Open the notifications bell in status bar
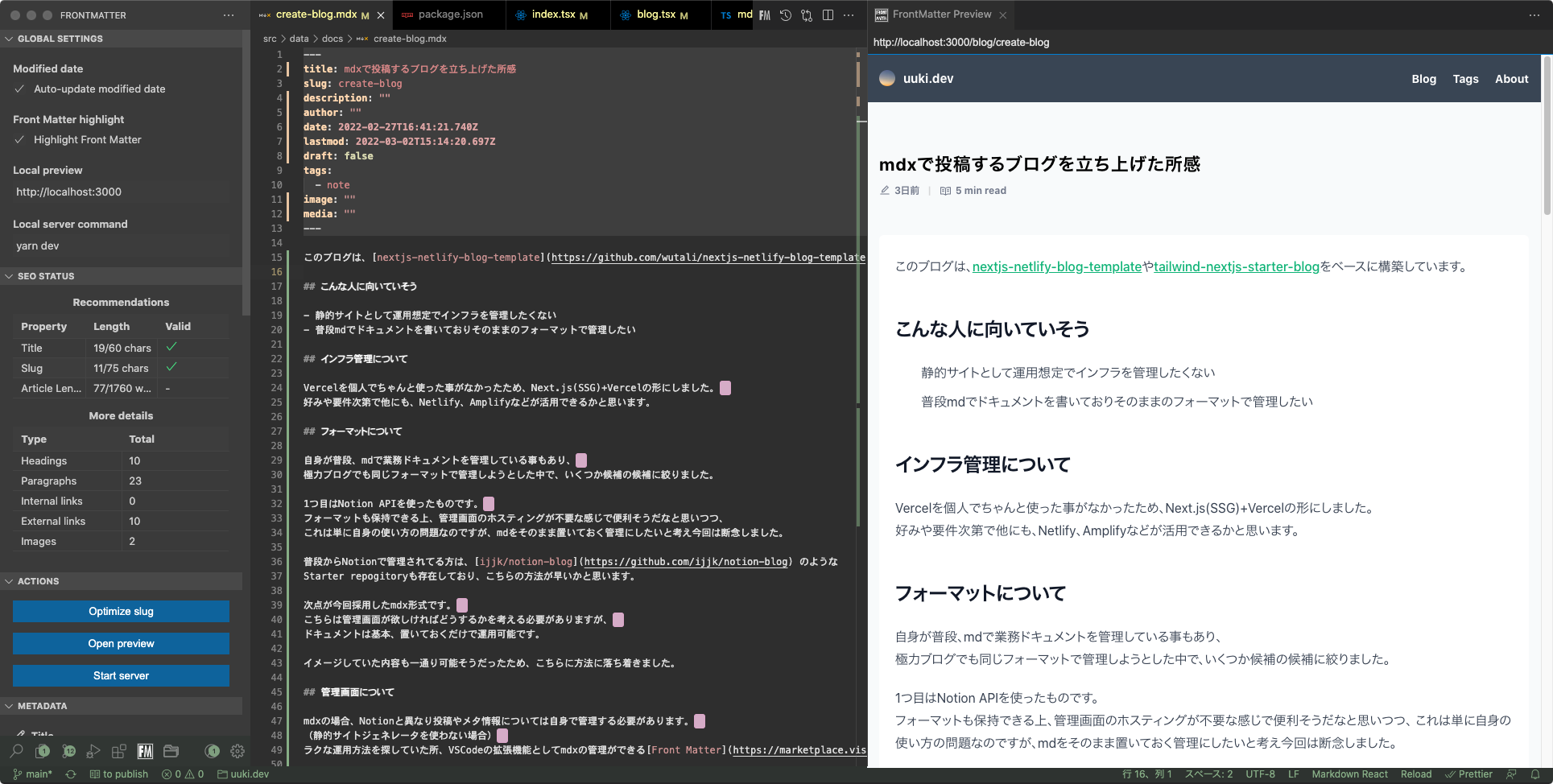Screen dimensions: 1553x784 tap(1535, 774)
